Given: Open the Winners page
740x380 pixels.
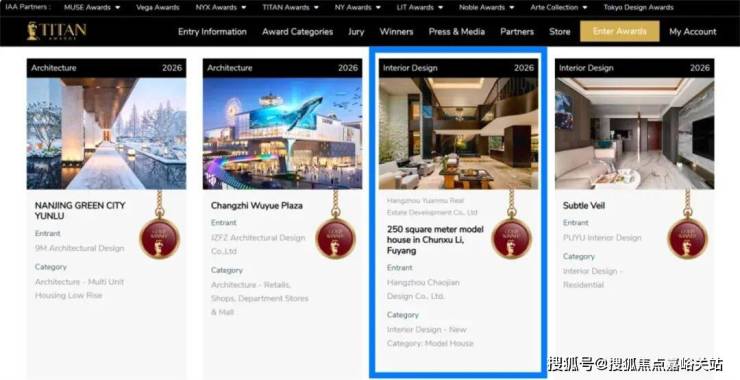Looking at the screenshot, I should click(x=396, y=32).
